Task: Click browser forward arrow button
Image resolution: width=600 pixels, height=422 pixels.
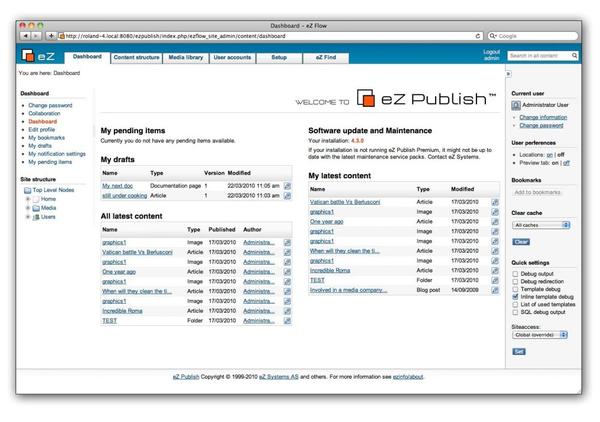Action: pos(36,36)
